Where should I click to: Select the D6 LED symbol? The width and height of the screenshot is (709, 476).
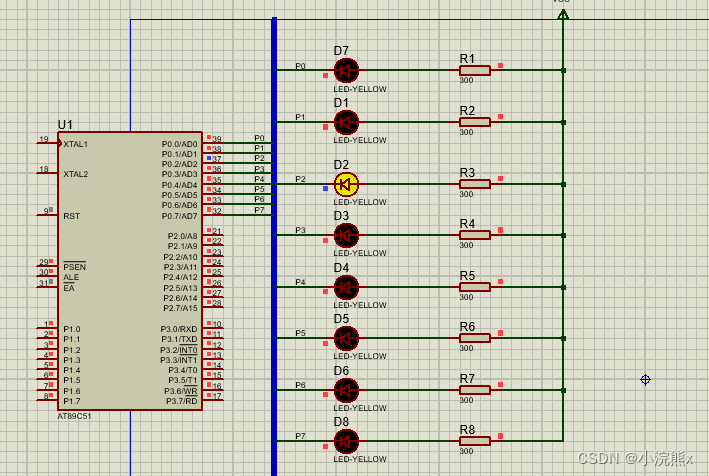click(x=346, y=390)
